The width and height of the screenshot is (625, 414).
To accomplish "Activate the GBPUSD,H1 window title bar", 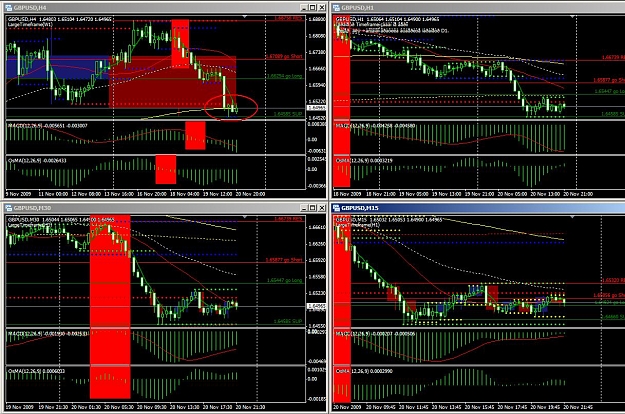I will [478, 7].
